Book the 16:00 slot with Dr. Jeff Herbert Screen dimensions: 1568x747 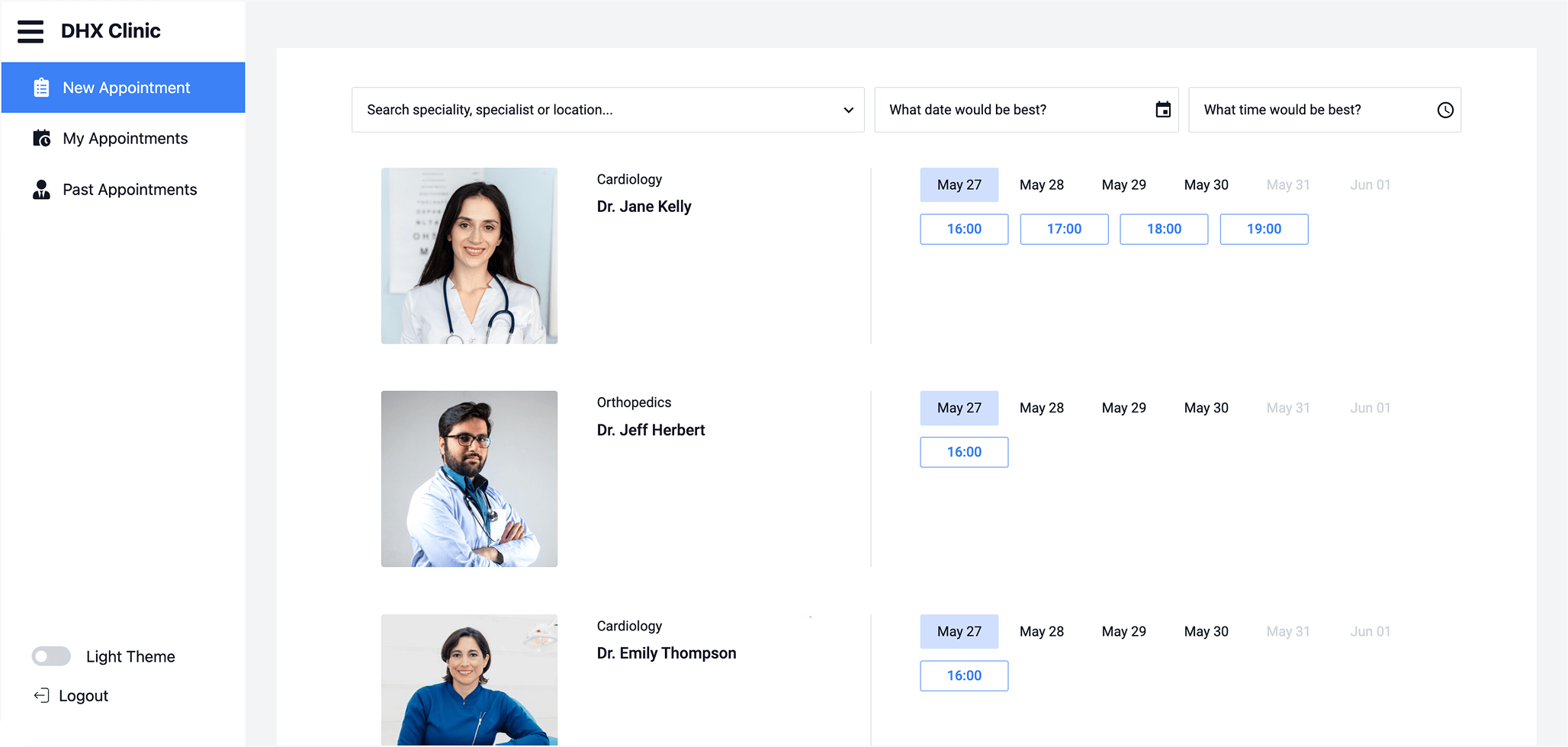964,452
